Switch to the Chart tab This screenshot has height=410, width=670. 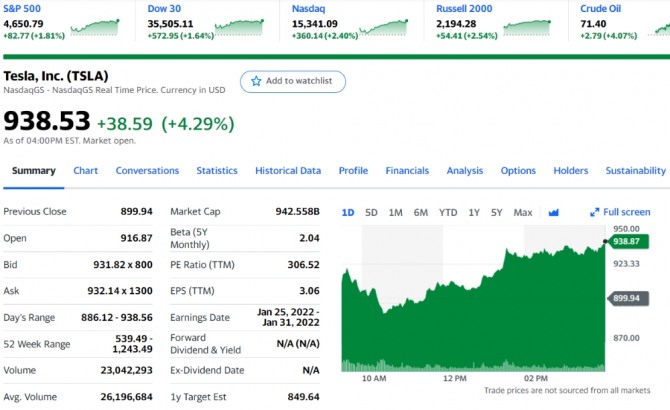coord(85,171)
